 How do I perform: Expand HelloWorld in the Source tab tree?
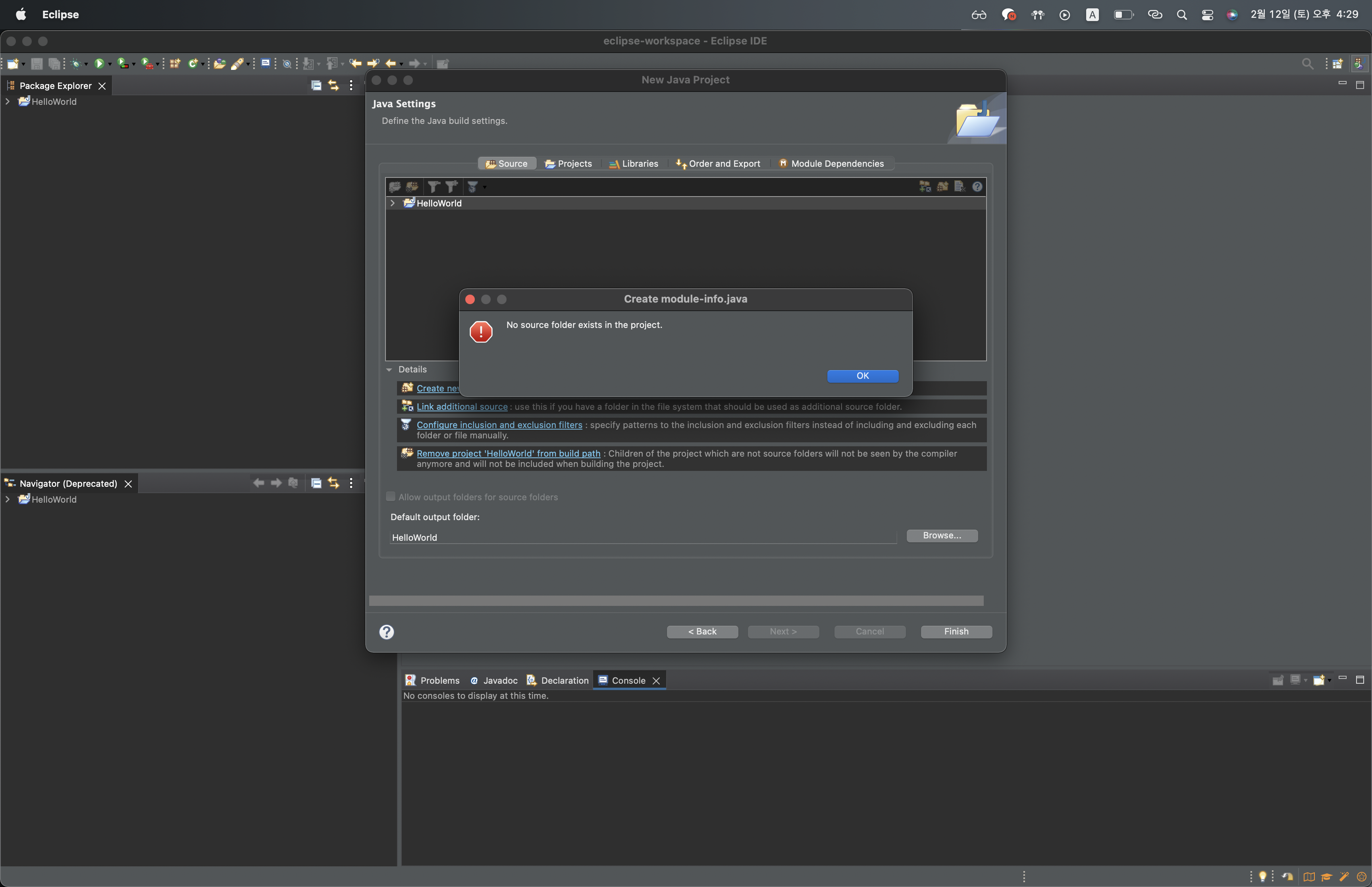(x=393, y=203)
